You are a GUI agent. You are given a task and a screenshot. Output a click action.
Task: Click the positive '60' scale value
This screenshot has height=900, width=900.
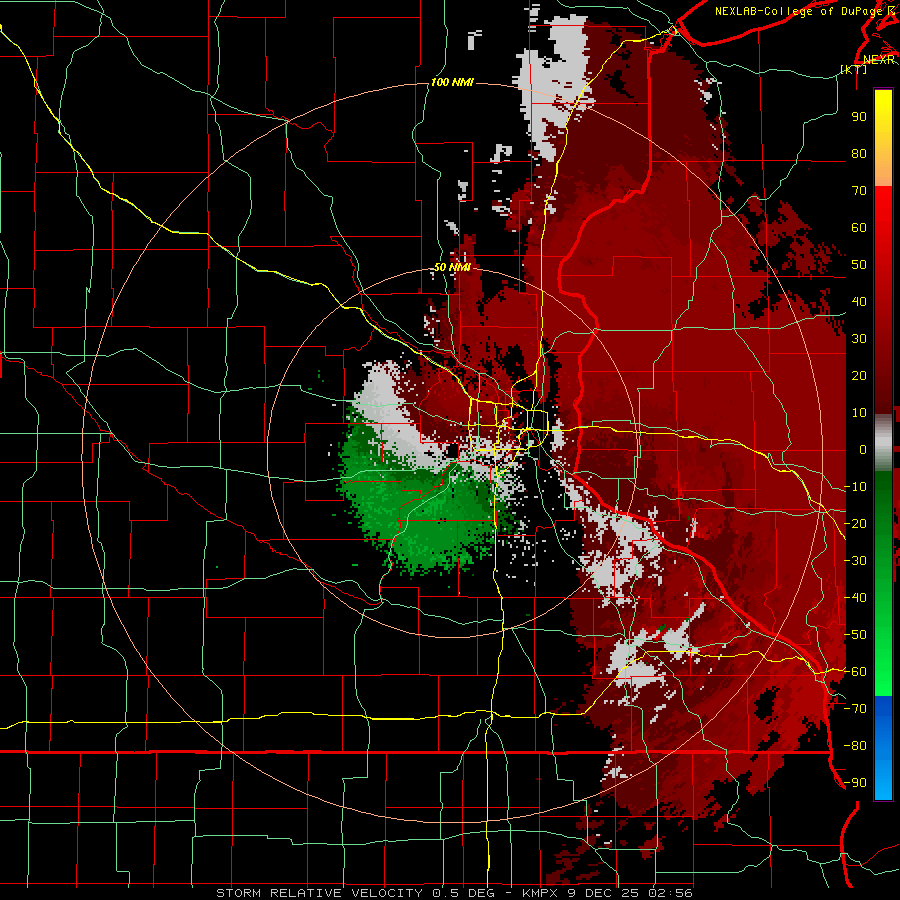[859, 228]
